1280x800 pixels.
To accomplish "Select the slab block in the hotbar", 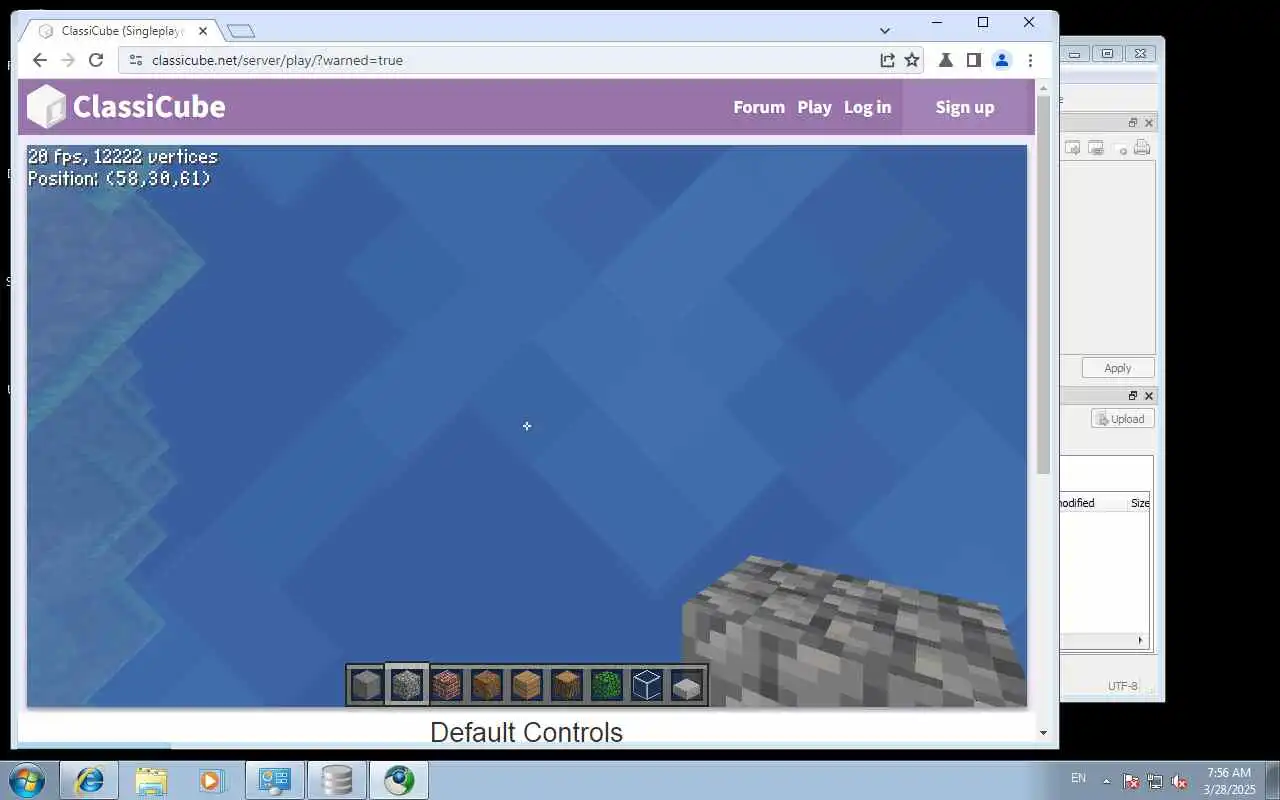I will pos(687,685).
